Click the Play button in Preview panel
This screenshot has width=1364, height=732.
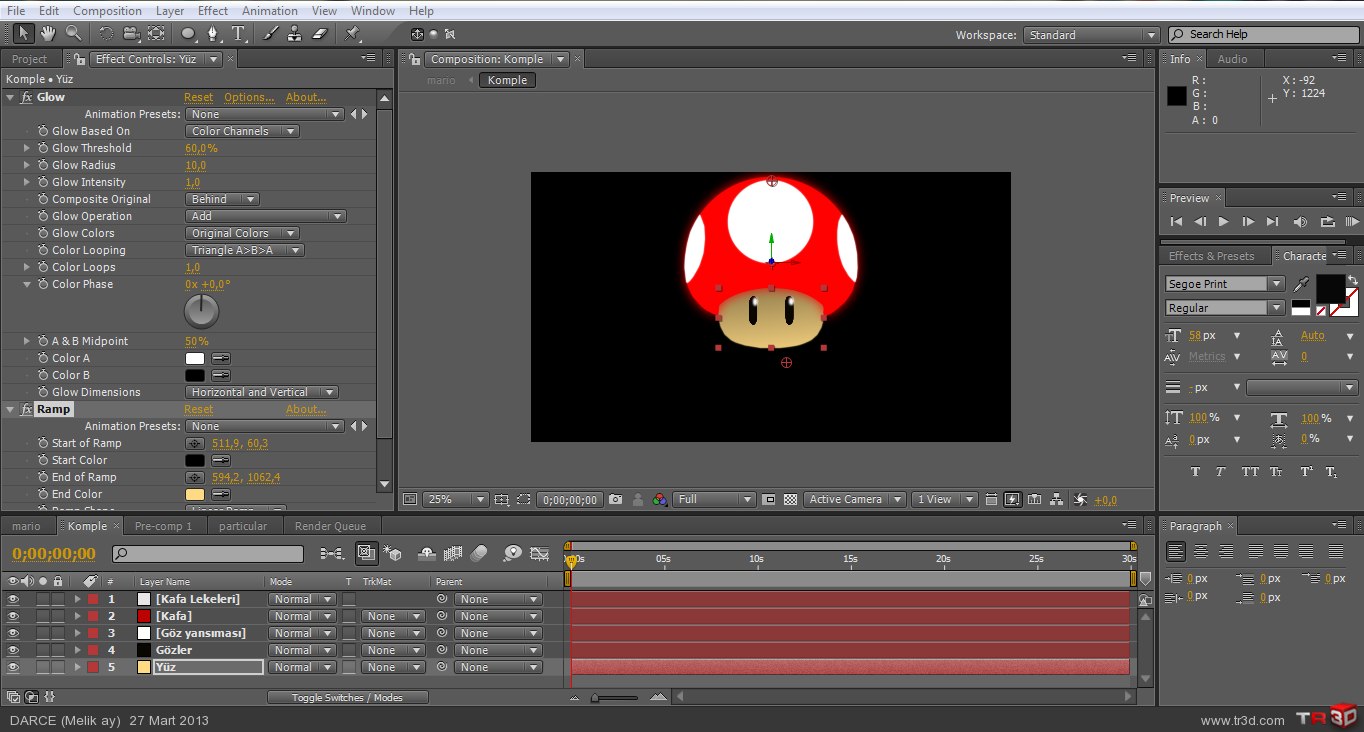click(x=1223, y=222)
